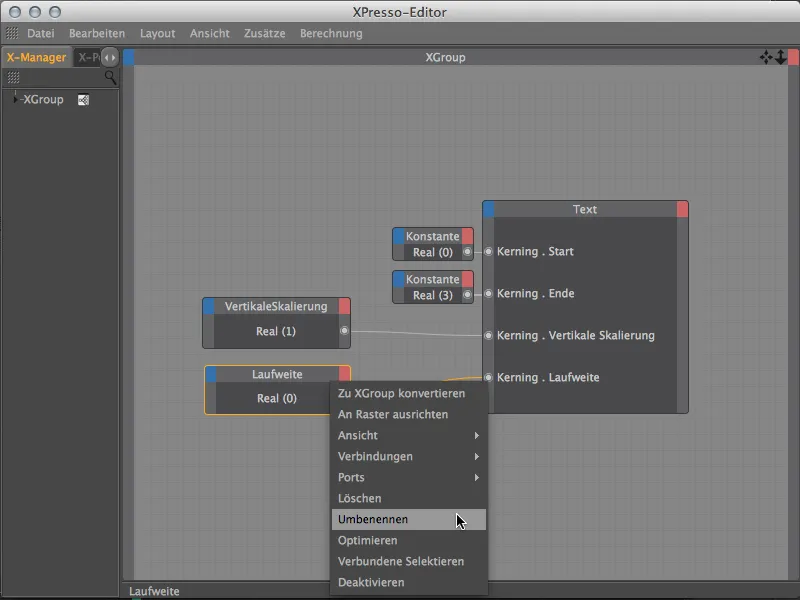Viewport: 800px width, 600px height.
Task: Open the Ansicht submenu in context menu
Action: 409,435
